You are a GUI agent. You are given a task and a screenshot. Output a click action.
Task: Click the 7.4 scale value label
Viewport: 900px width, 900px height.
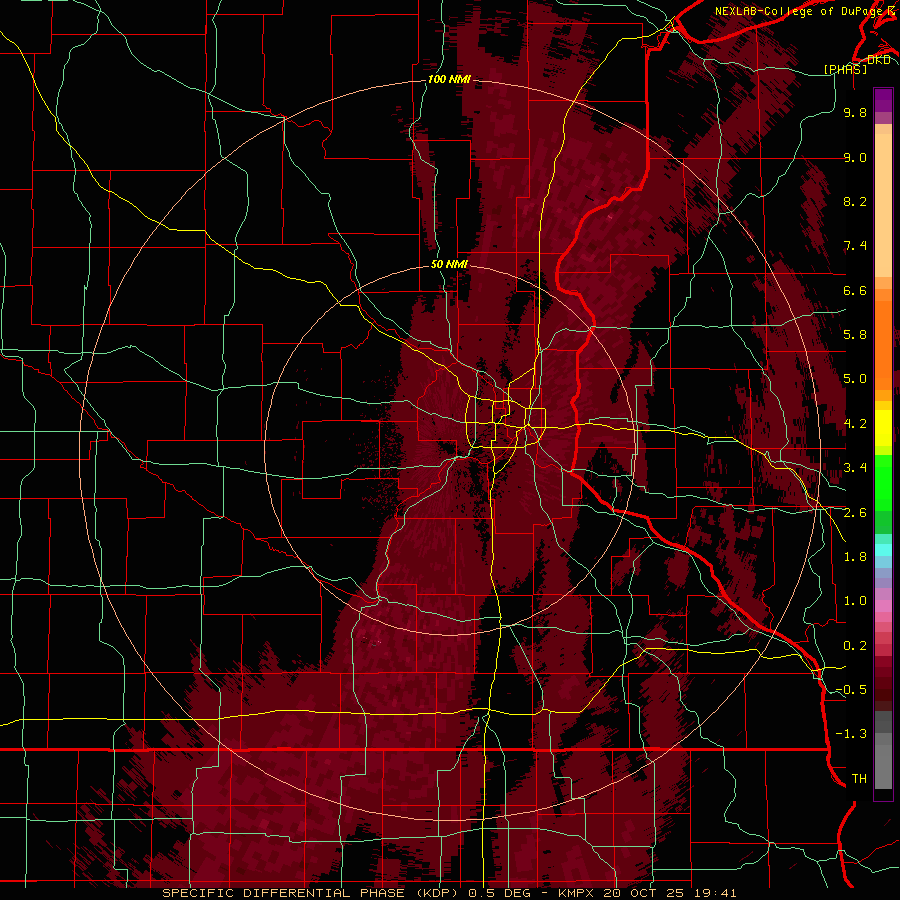click(855, 246)
